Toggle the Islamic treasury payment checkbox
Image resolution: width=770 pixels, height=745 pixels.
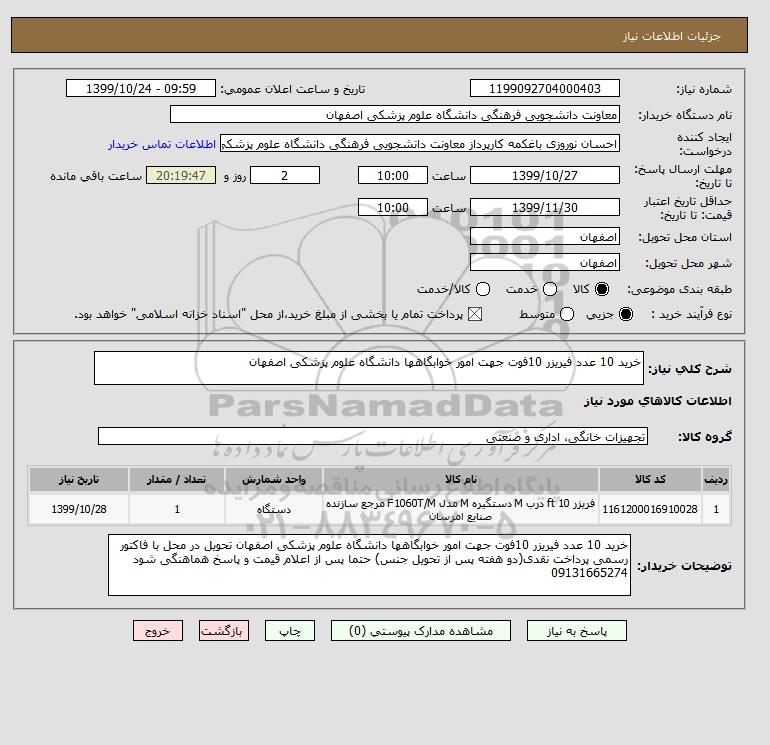pyautogui.click(x=475, y=314)
